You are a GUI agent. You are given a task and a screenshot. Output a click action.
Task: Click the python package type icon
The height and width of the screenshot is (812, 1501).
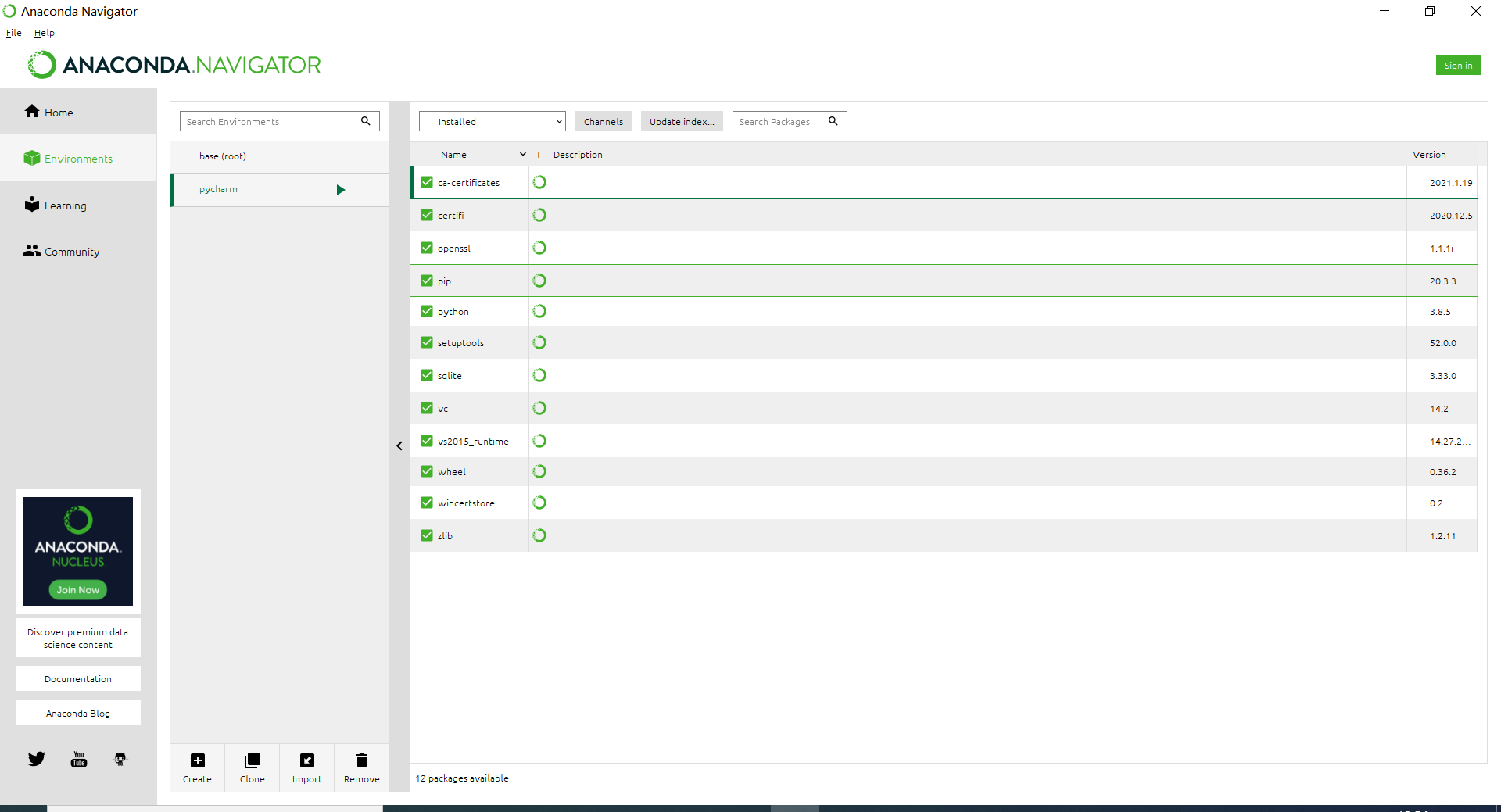[539, 311]
